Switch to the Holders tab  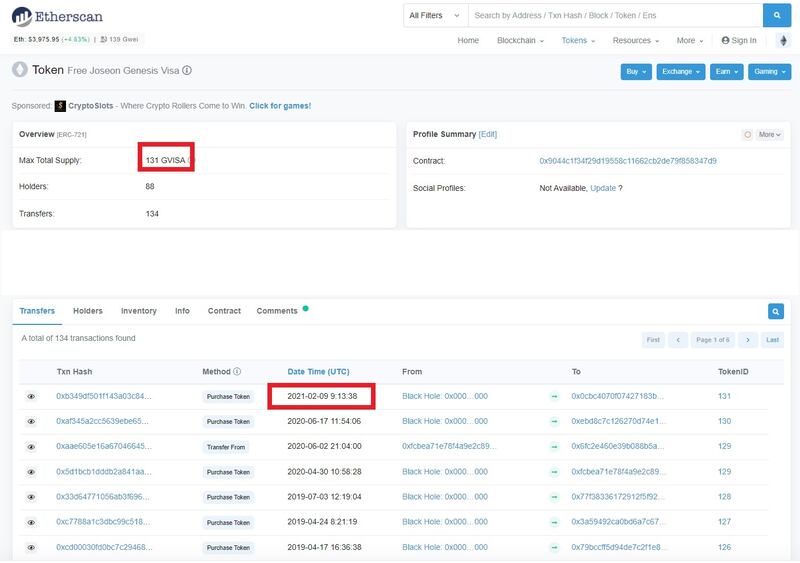click(x=88, y=311)
